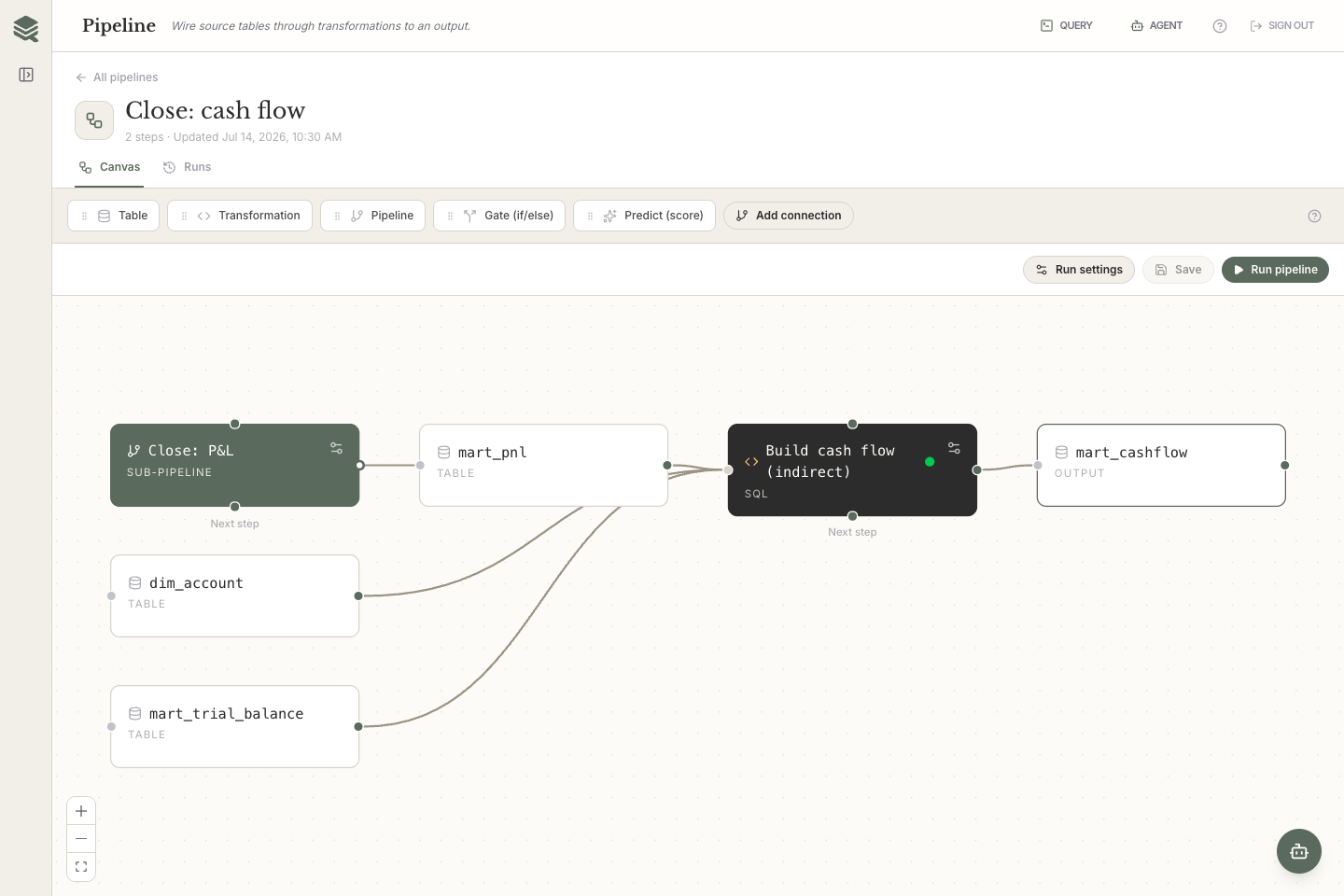The height and width of the screenshot is (896, 1344).
Task: Grab the Table item drag handle
Action: 84,216
